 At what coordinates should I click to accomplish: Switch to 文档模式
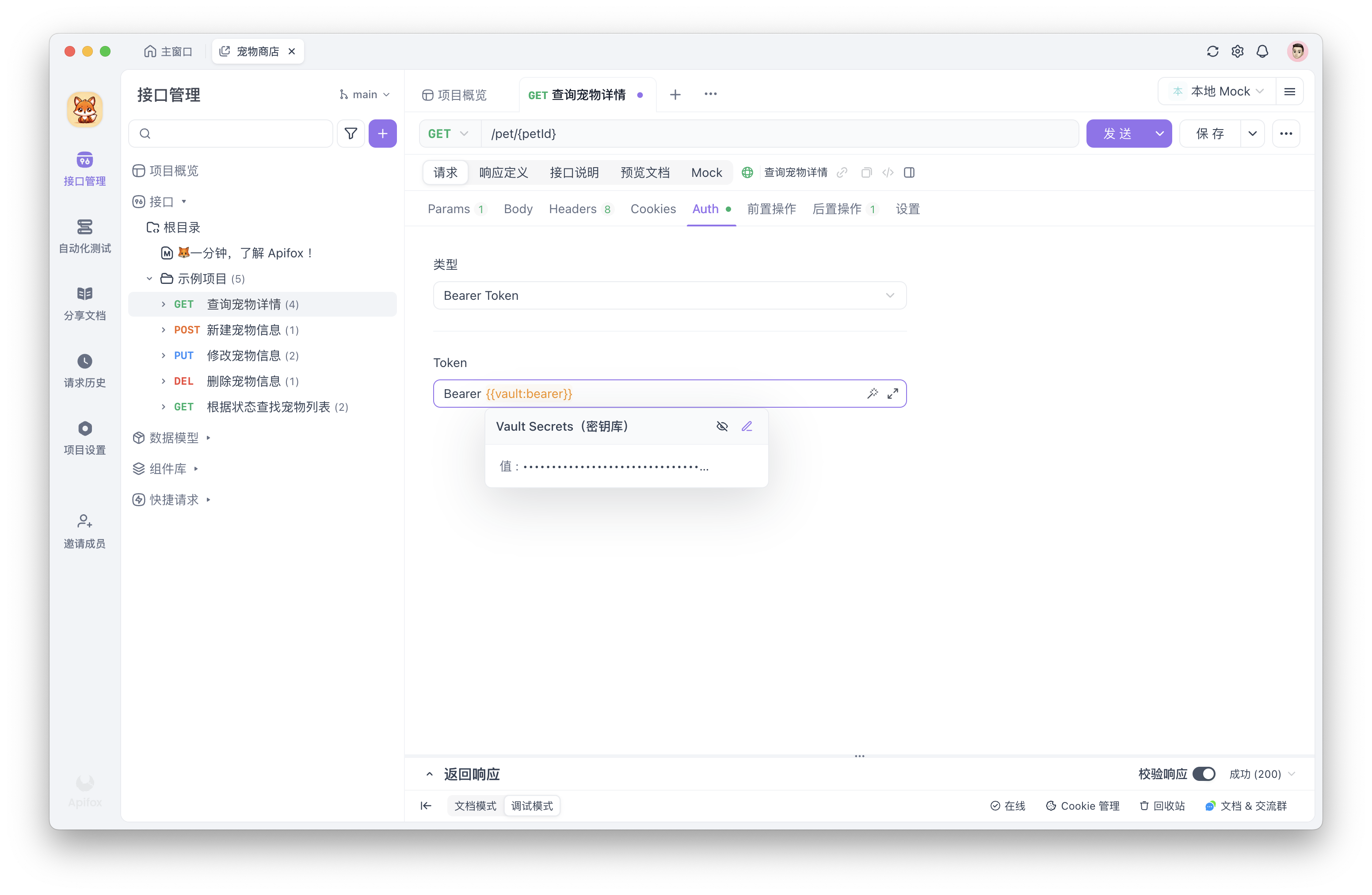(475, 806)
